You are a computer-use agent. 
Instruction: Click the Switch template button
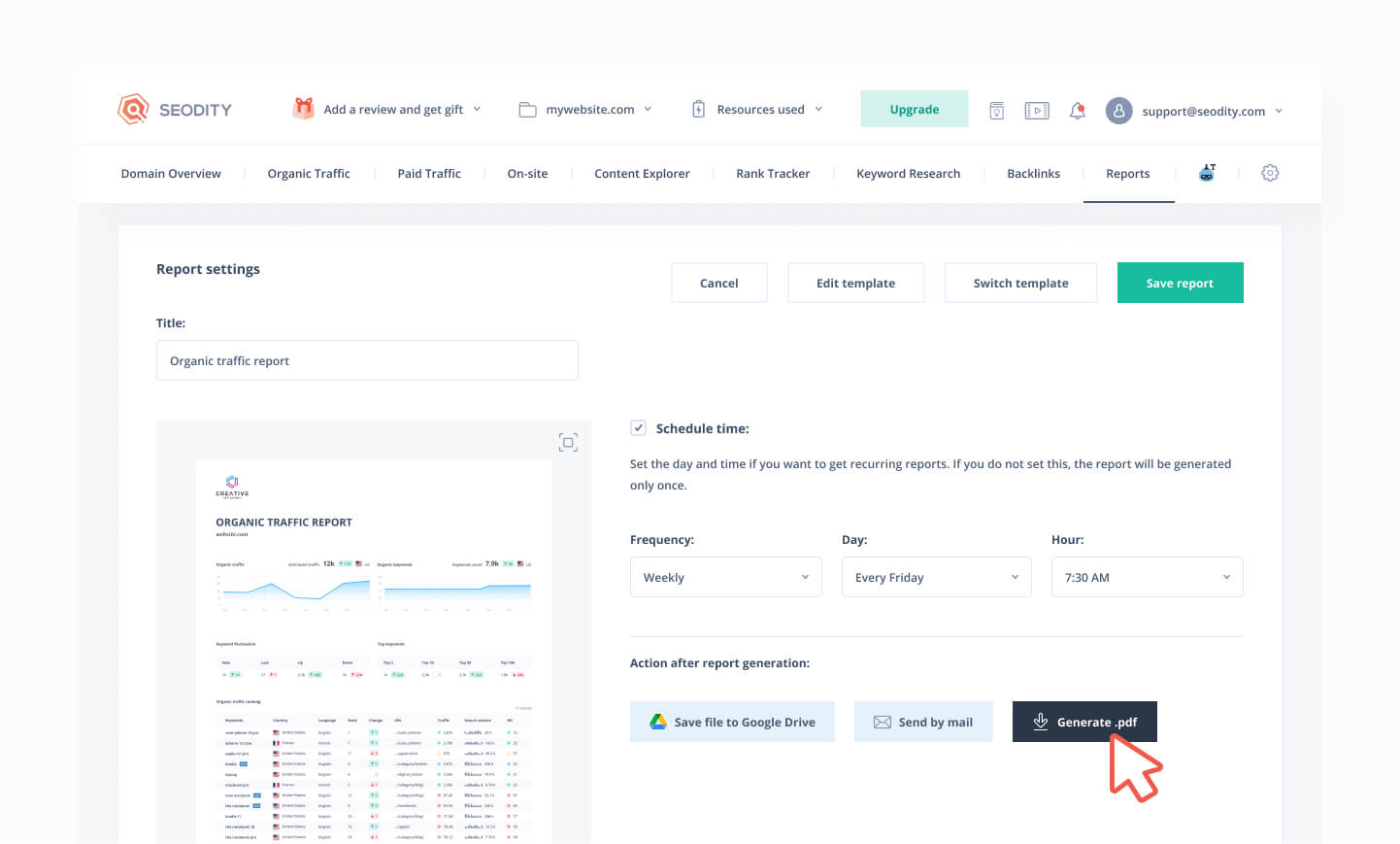point(1021,283)
